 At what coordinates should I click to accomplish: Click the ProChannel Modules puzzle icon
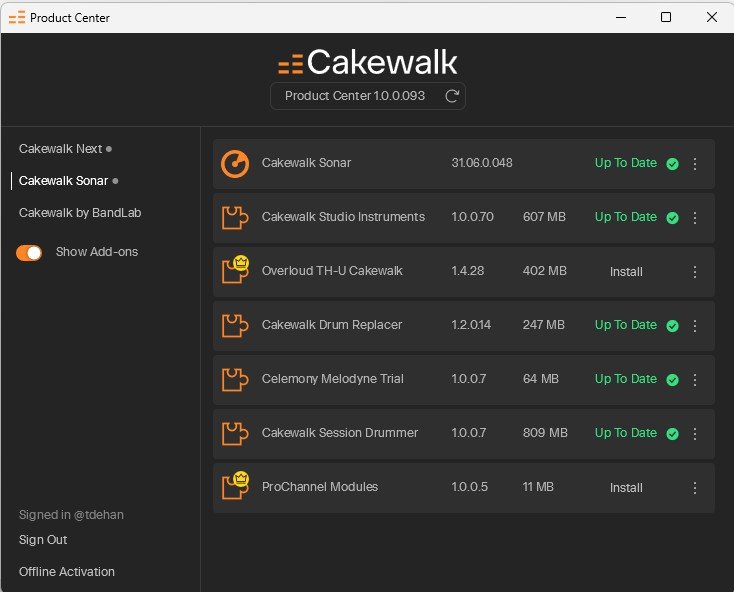(235, 486)
